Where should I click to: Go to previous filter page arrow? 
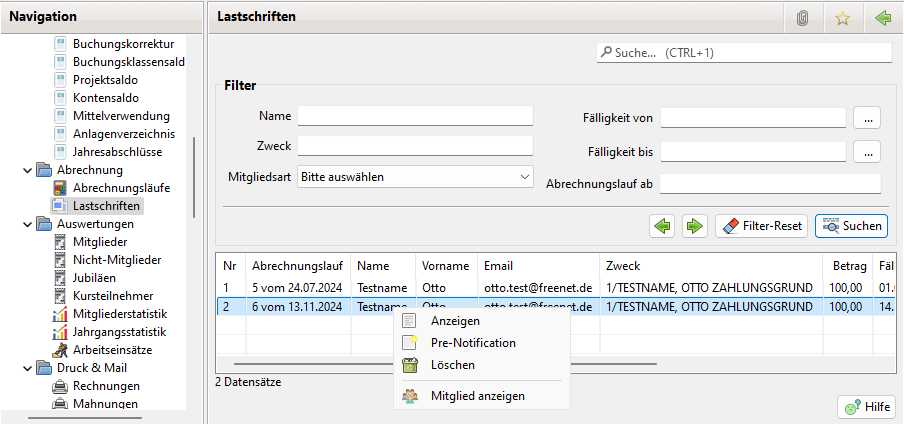[662, 226]
